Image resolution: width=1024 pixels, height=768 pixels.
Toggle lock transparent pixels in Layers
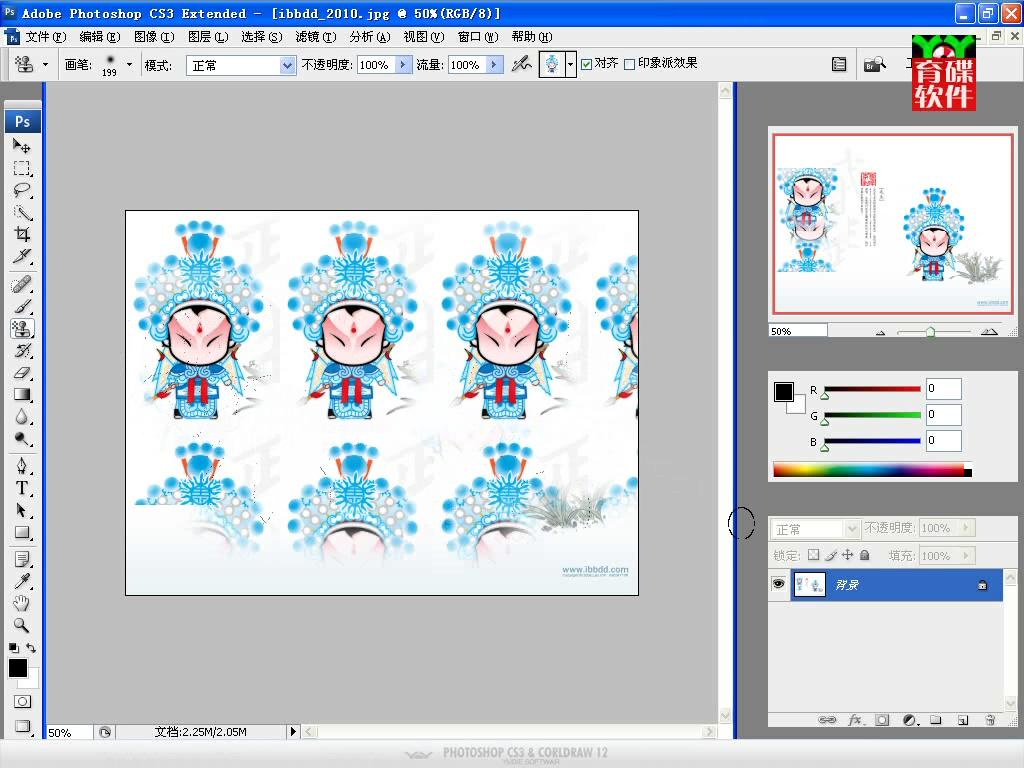click(813, 555)
